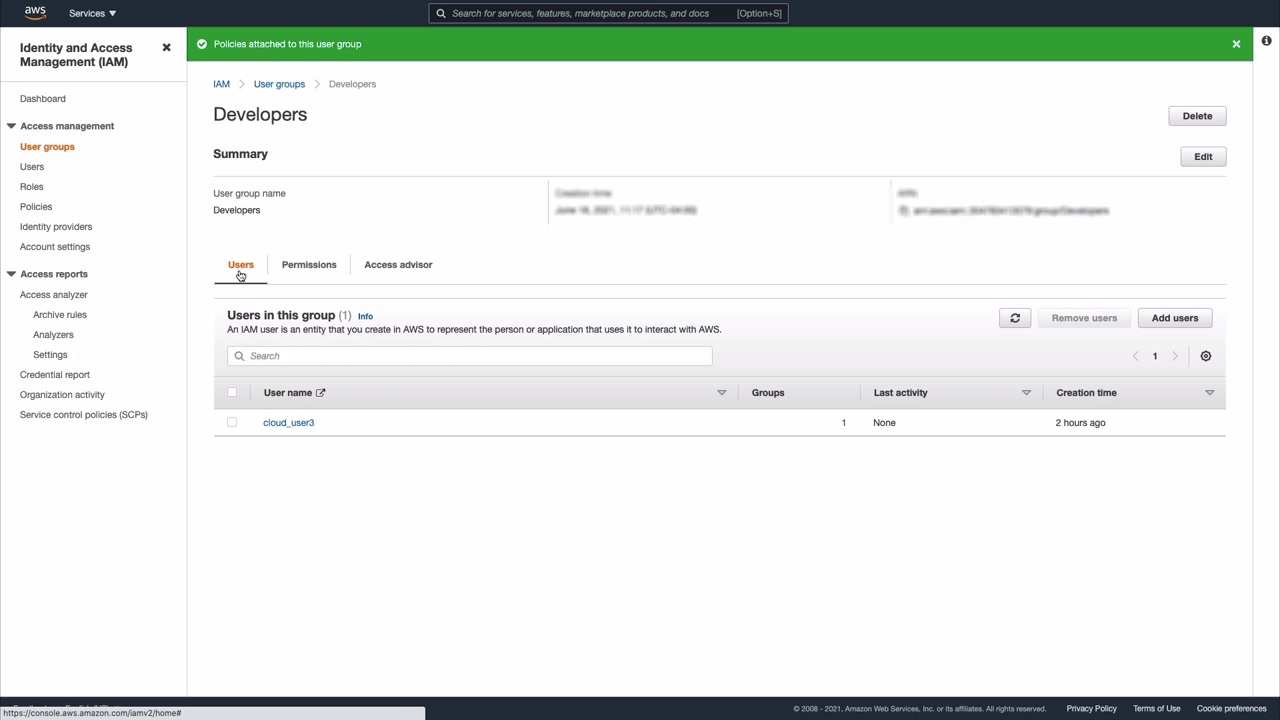This screenshot has width=1280, height=720.
Task: Go to the previous page of users
Action: (x=1135, y=356)
